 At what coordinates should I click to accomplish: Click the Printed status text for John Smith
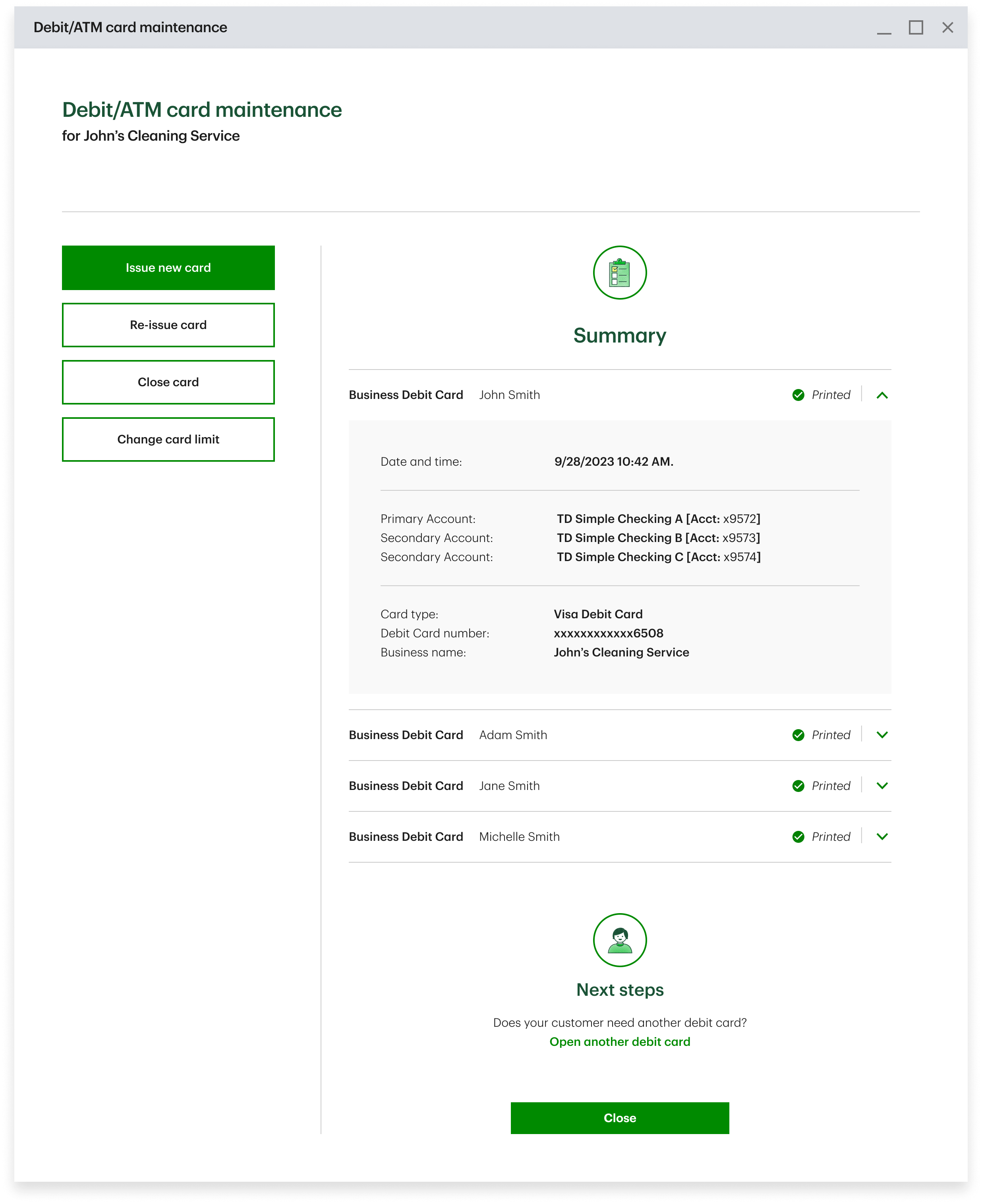pyautogui.click(x=830, y=395)
